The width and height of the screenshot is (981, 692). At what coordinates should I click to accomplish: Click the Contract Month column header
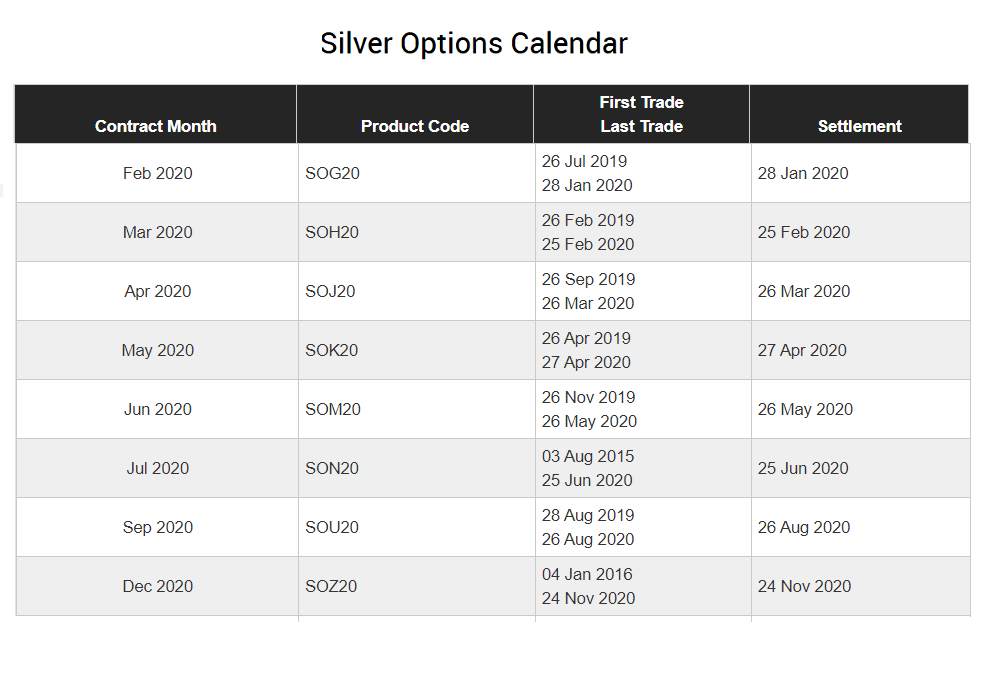coord(155,114)
